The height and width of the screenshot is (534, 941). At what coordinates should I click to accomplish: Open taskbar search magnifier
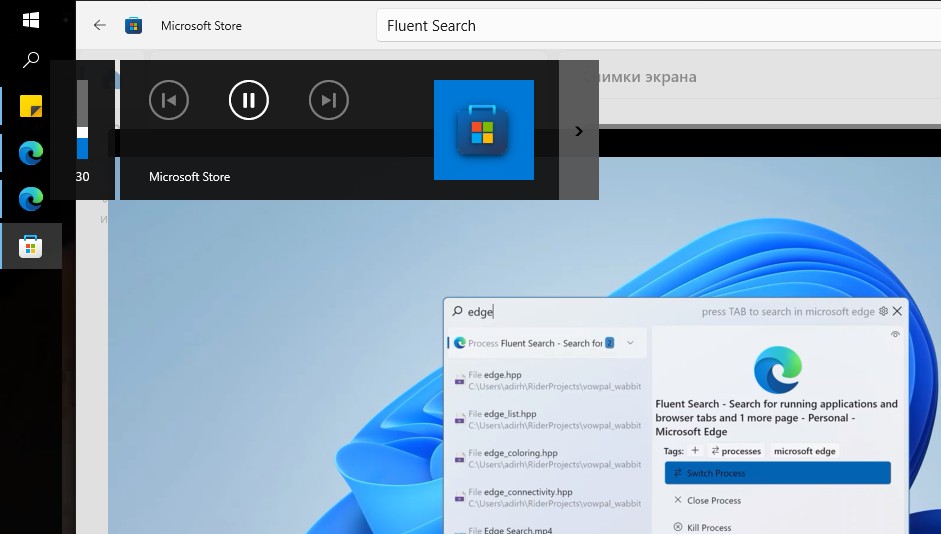31,59
